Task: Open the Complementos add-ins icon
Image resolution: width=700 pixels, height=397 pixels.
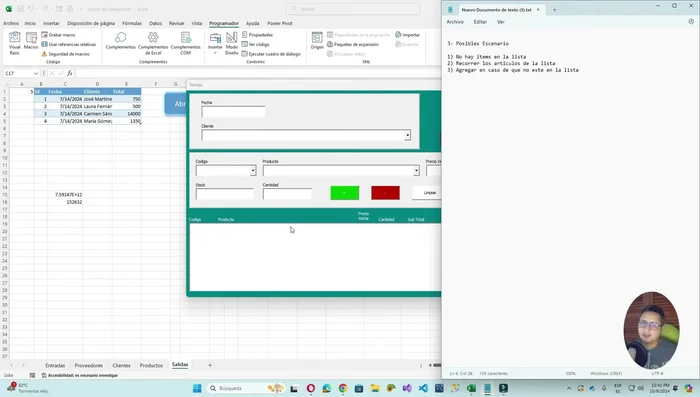Action: (121, 41)
